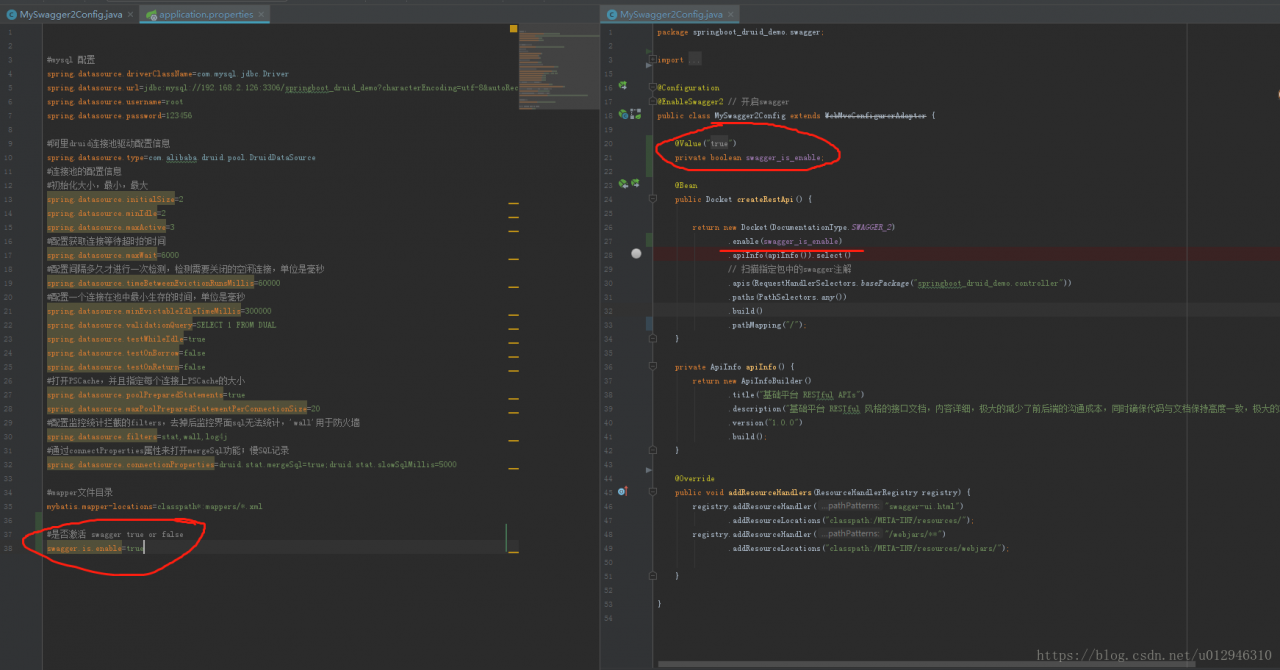Click the swagger_is_enable field declaration
The width and height of the screenshot is (1280, 670).
784,157
